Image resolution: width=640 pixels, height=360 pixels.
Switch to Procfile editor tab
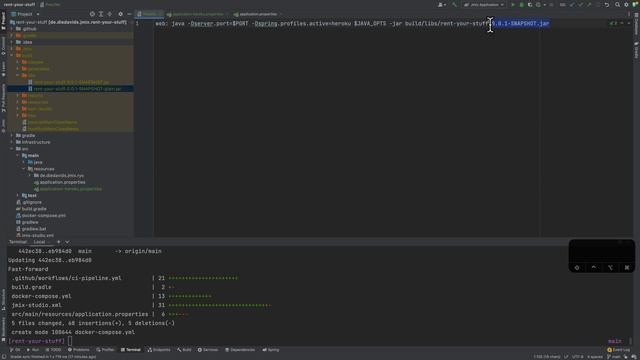click(149, 14)
